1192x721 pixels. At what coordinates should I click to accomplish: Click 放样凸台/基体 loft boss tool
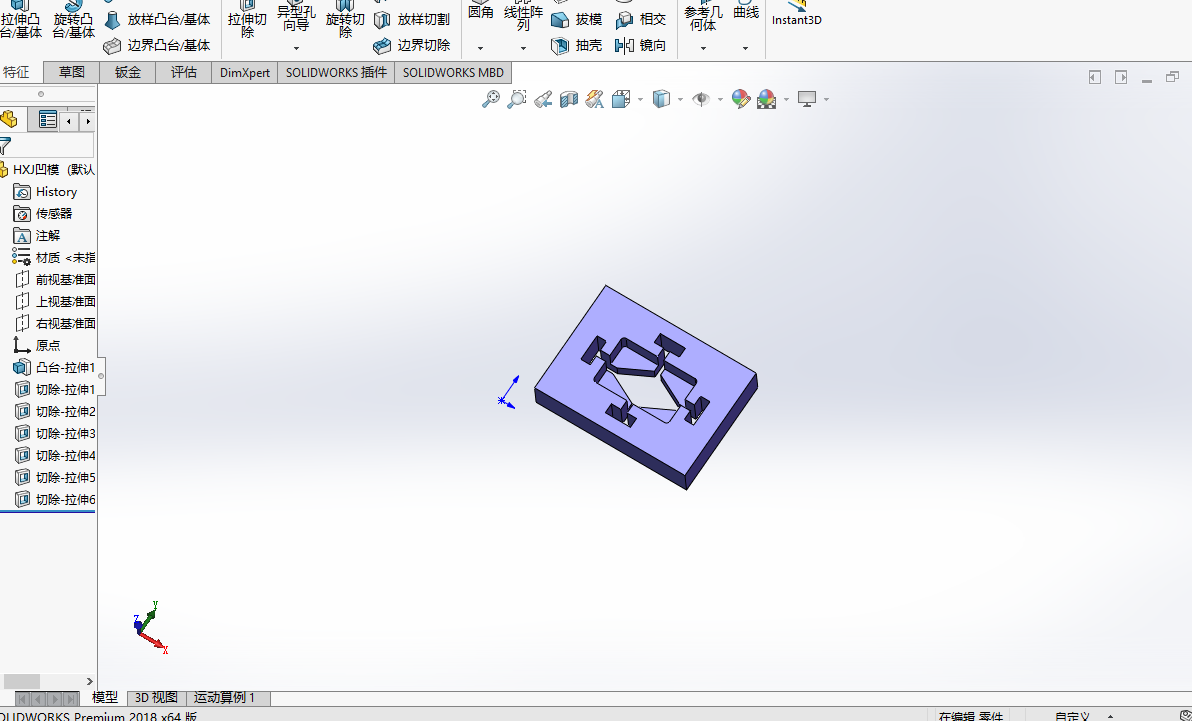pos(157,20)
